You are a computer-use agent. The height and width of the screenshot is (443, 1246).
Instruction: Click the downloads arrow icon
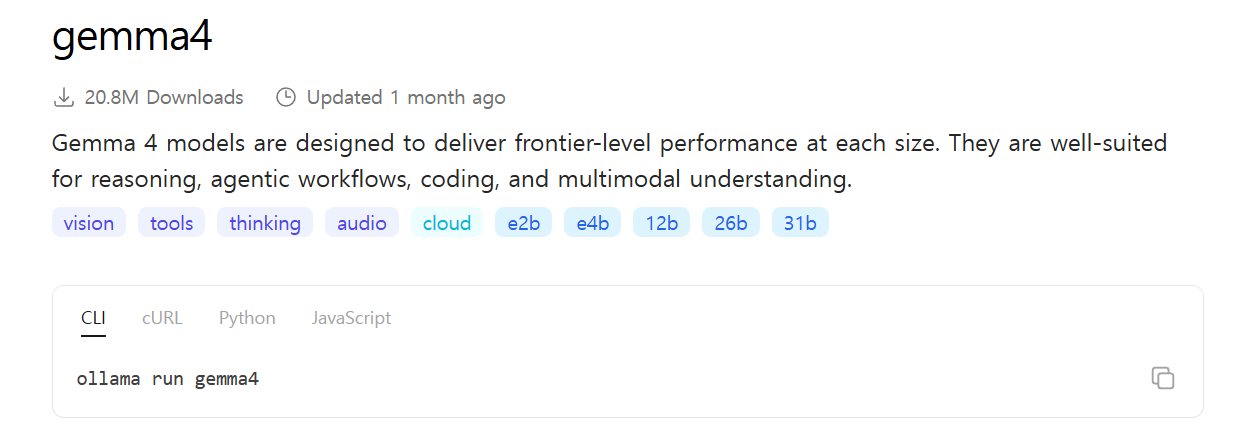[63, 97]
